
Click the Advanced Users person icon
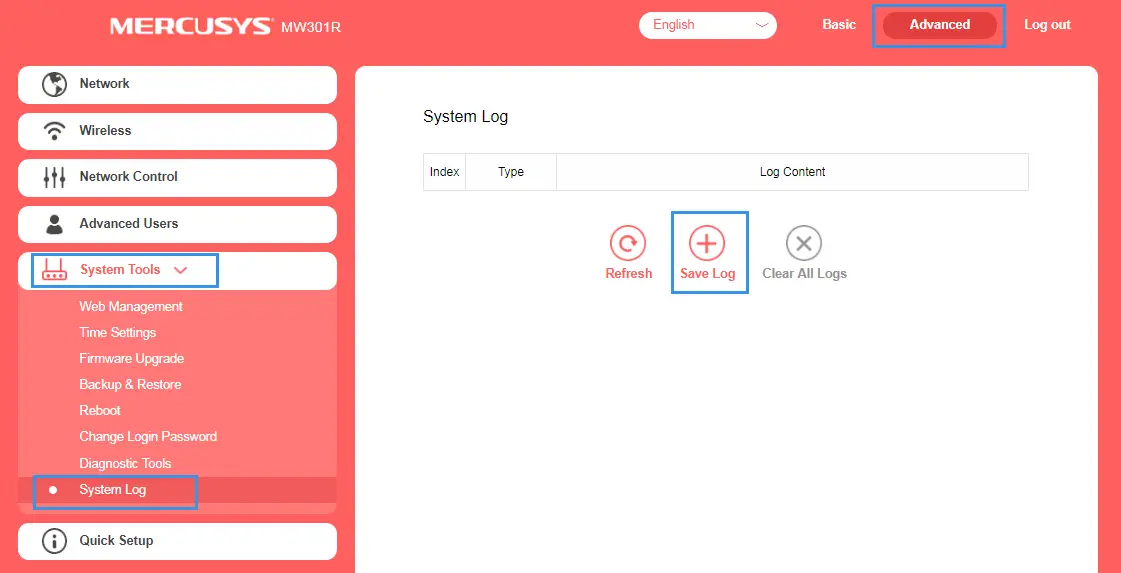point(54,224)
